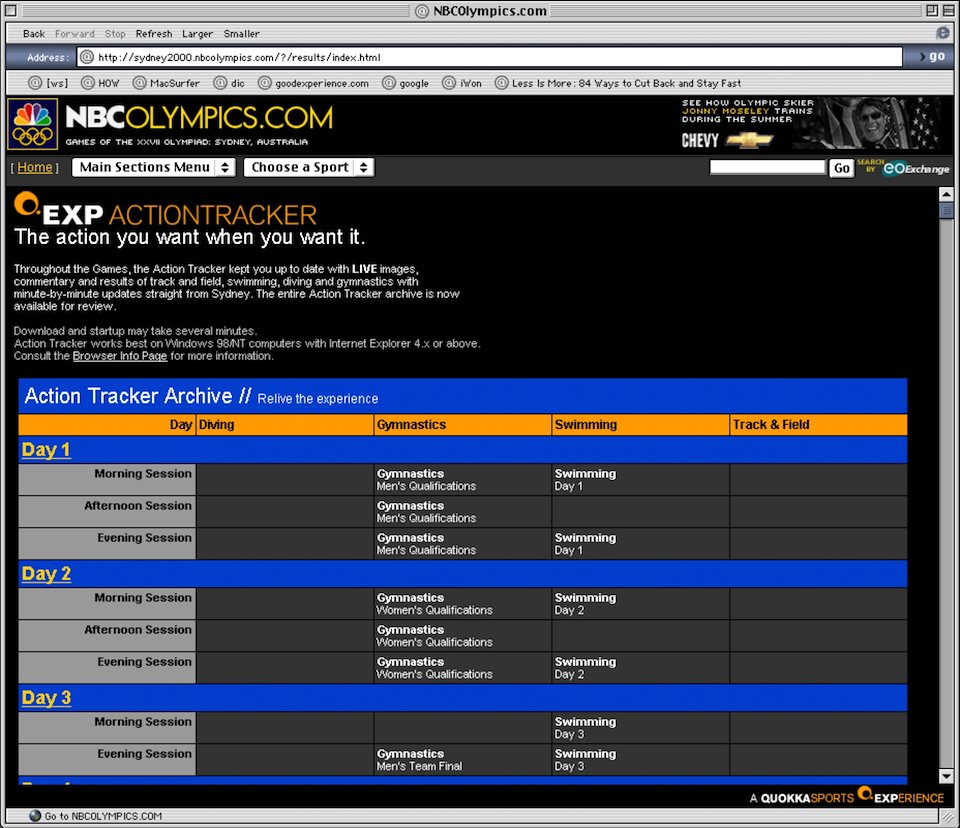The height and width of the screenshot is (828, 960).
Task: Open Day 1 Evening Gymnastics Men's Qualifications
Action: point(426,544)
